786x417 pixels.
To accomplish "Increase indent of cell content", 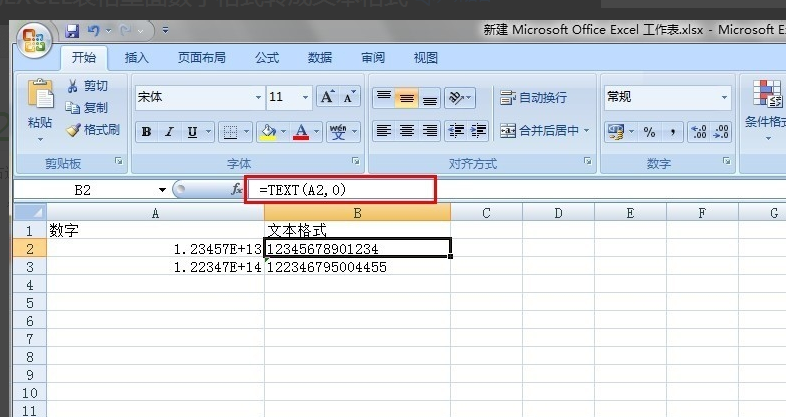I will point(479,131).
